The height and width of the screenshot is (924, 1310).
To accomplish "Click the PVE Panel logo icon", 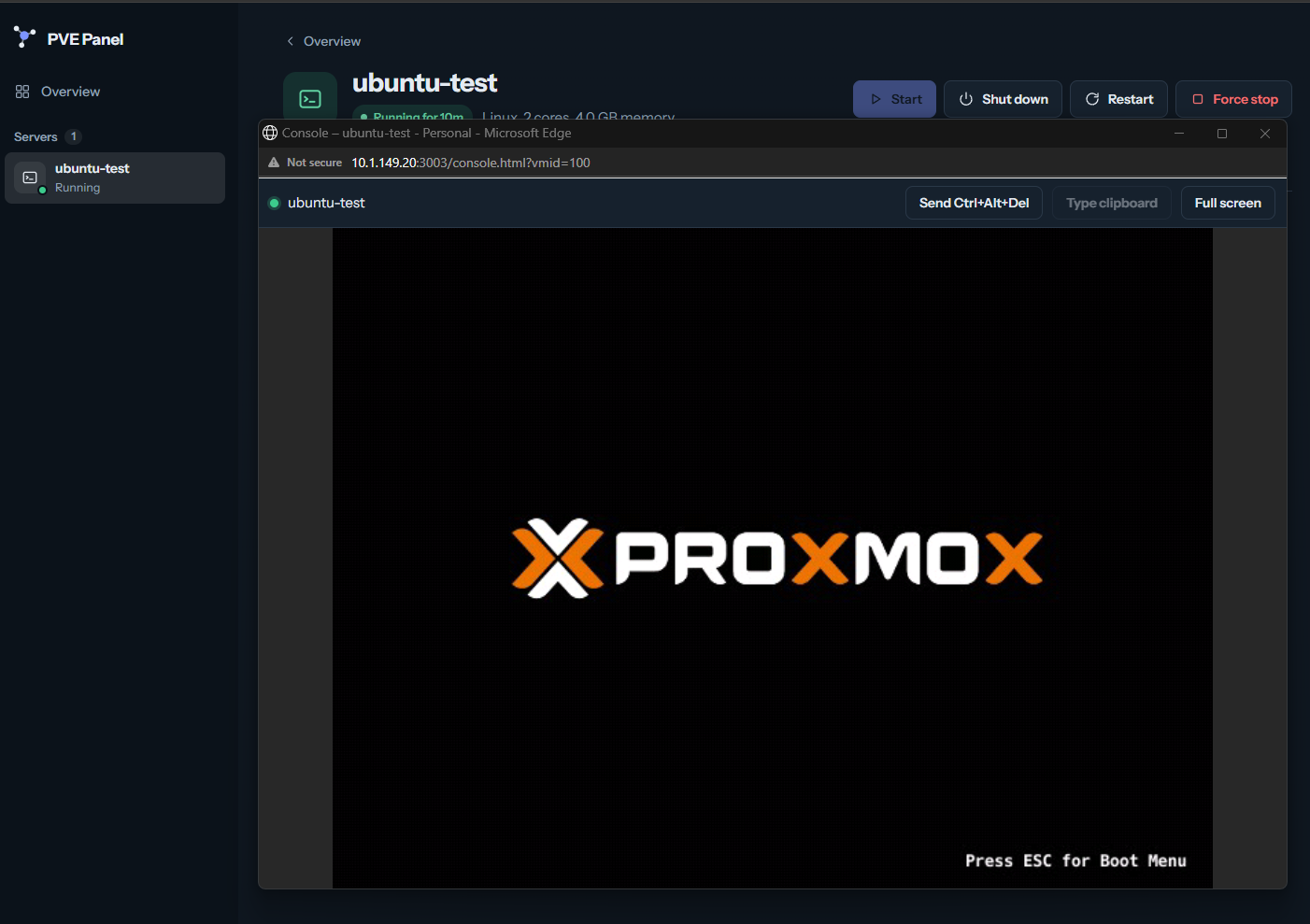I will [x=24, y=37].
